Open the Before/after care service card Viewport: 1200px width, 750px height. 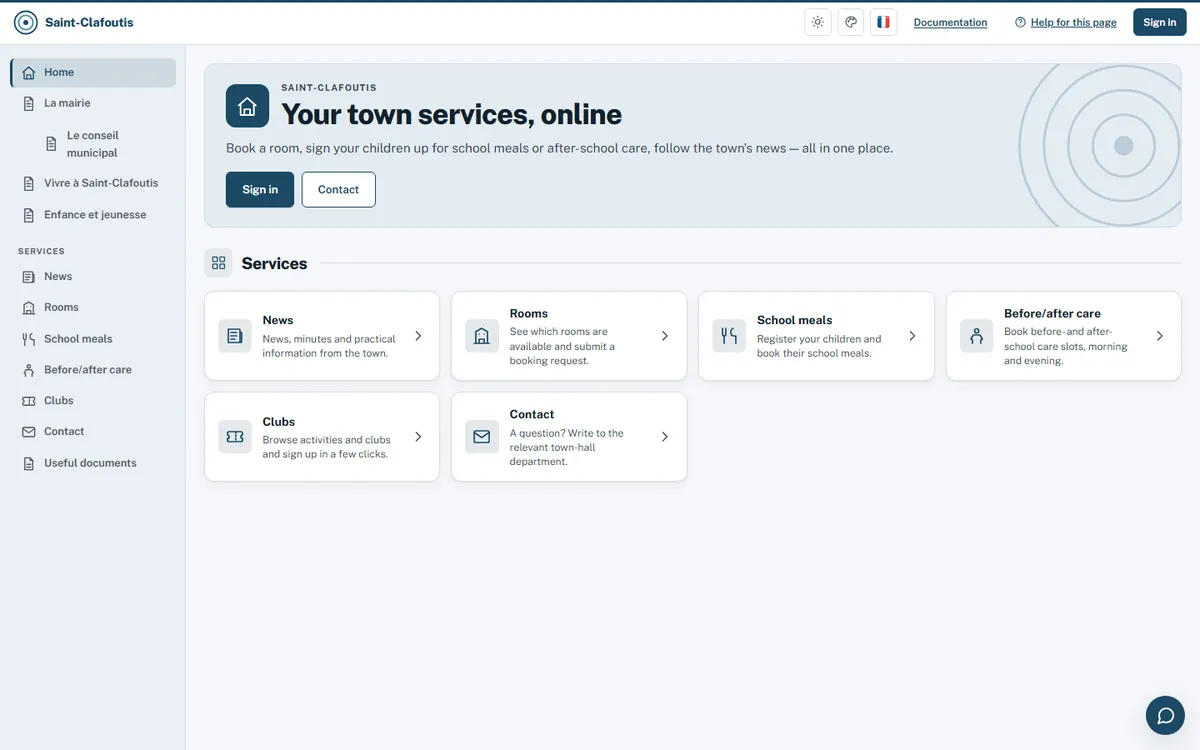[x=1064, y=336]
